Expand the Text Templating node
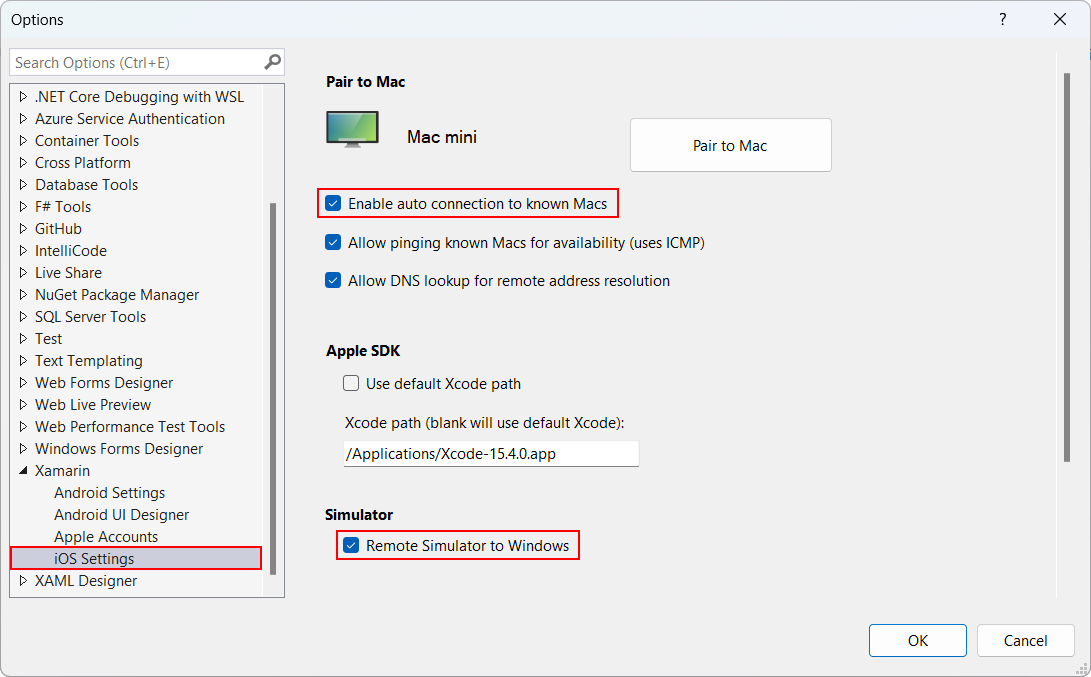Image resolution: width=1091 pixels, height=677 pixels. coord(22,360)
